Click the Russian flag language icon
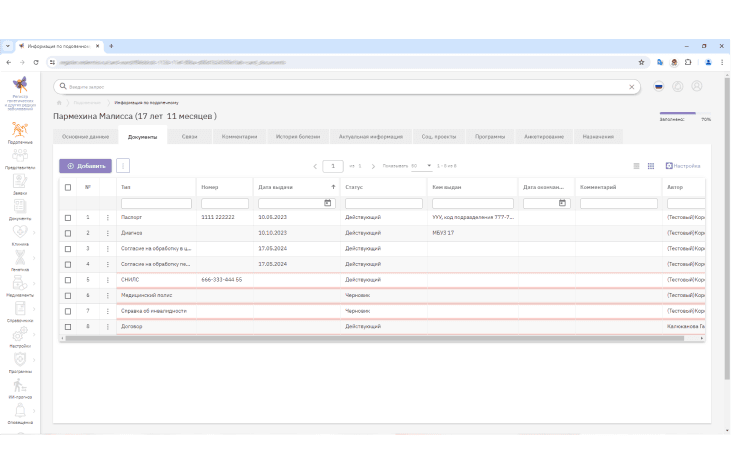Image resolution: width=731 pixels, height=473 pixels. (x=658, y=86)
